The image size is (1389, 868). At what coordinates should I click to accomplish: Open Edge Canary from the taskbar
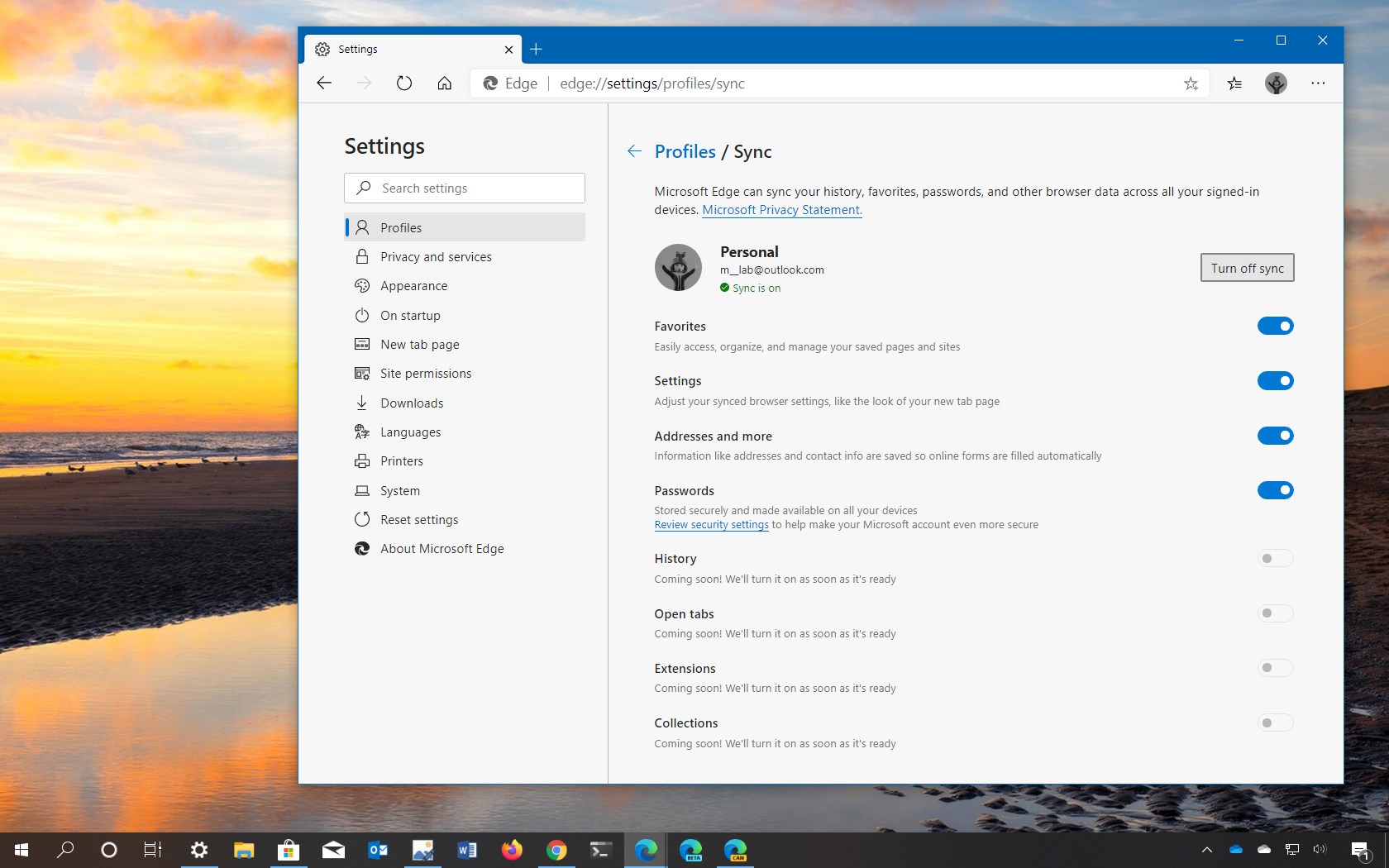[x=736, y=850]
